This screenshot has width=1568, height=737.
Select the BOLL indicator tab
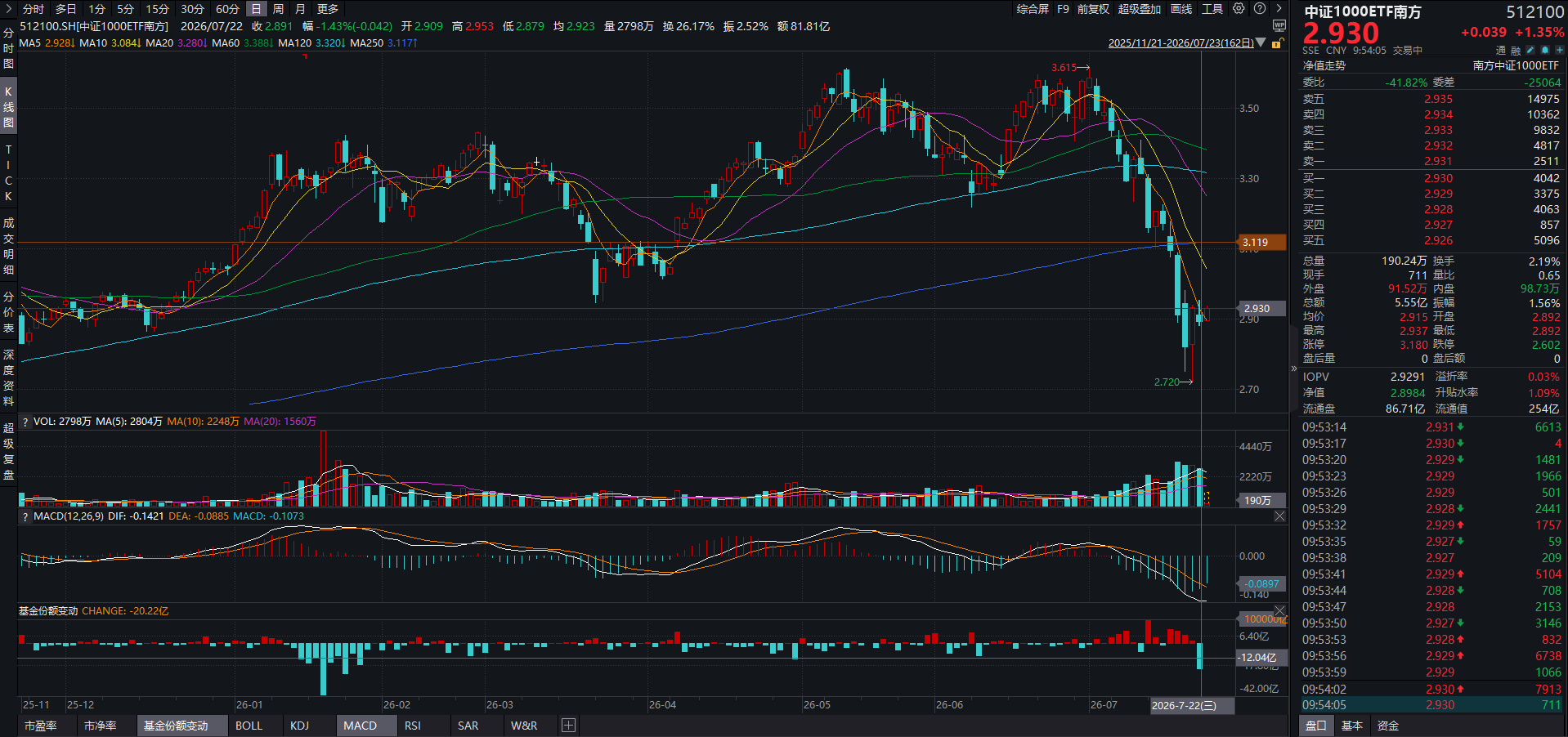pos(249,726)
